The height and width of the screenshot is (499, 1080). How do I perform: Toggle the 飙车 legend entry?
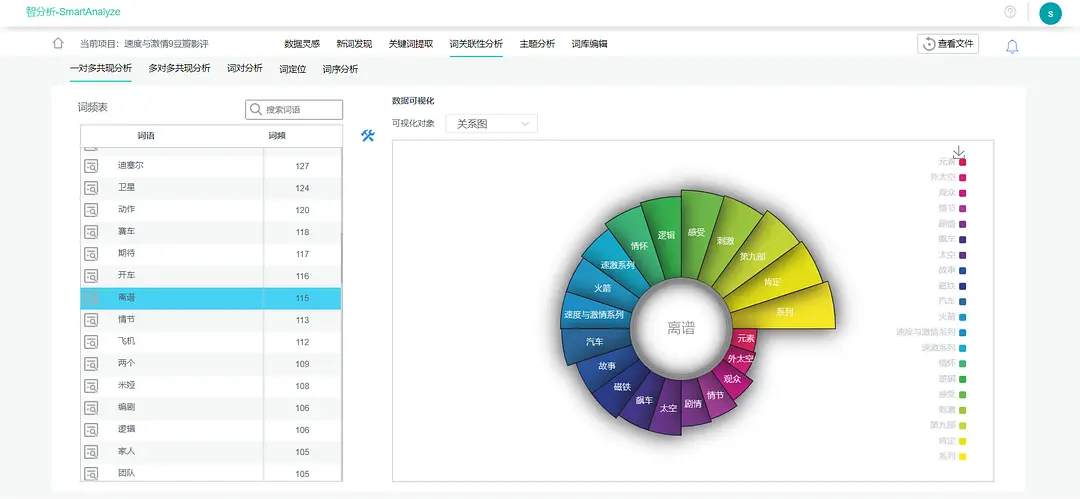(952, 239)
